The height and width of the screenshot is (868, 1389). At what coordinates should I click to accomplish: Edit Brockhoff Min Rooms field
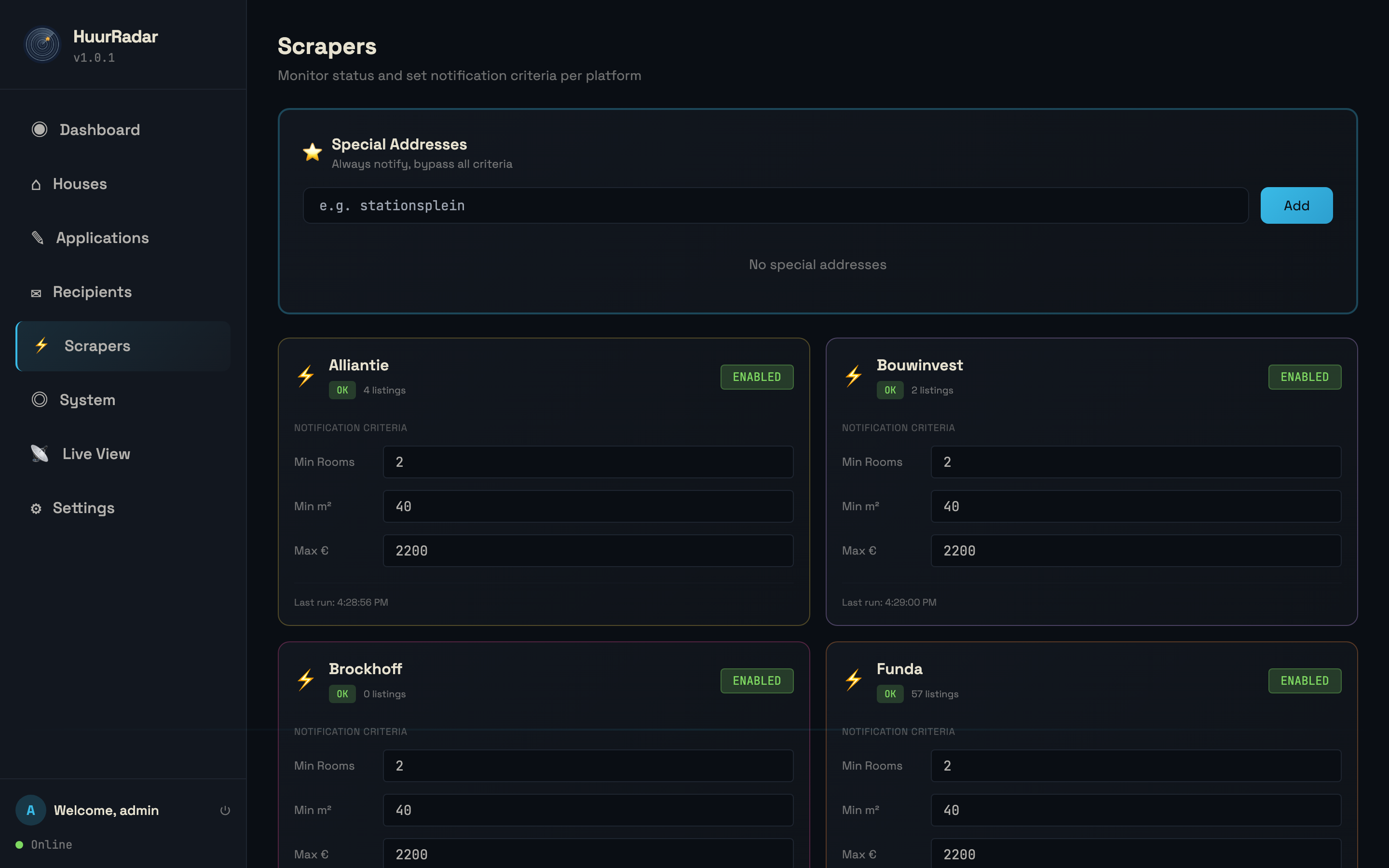pyautogui.click(x=588, y=766)
